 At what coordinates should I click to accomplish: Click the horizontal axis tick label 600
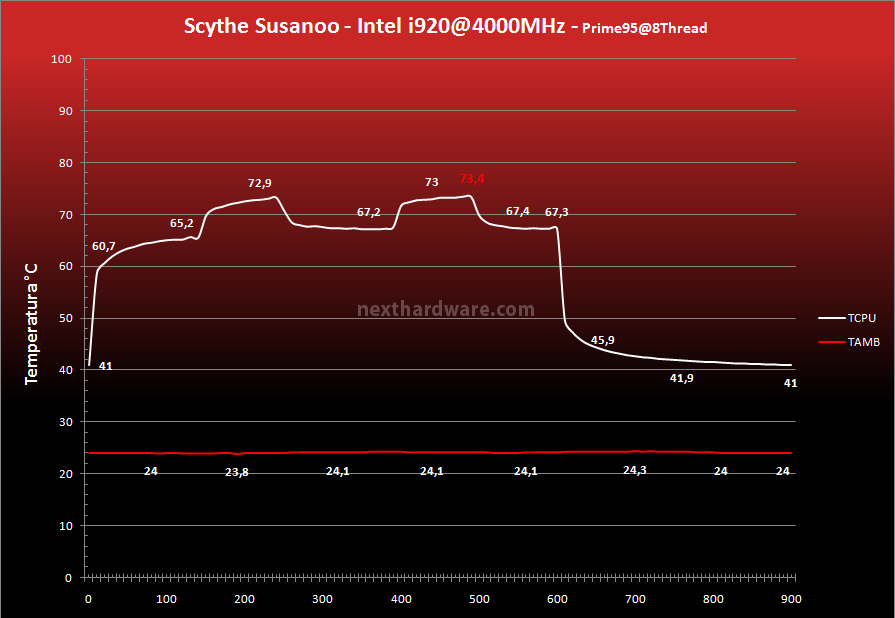point(557,599)
